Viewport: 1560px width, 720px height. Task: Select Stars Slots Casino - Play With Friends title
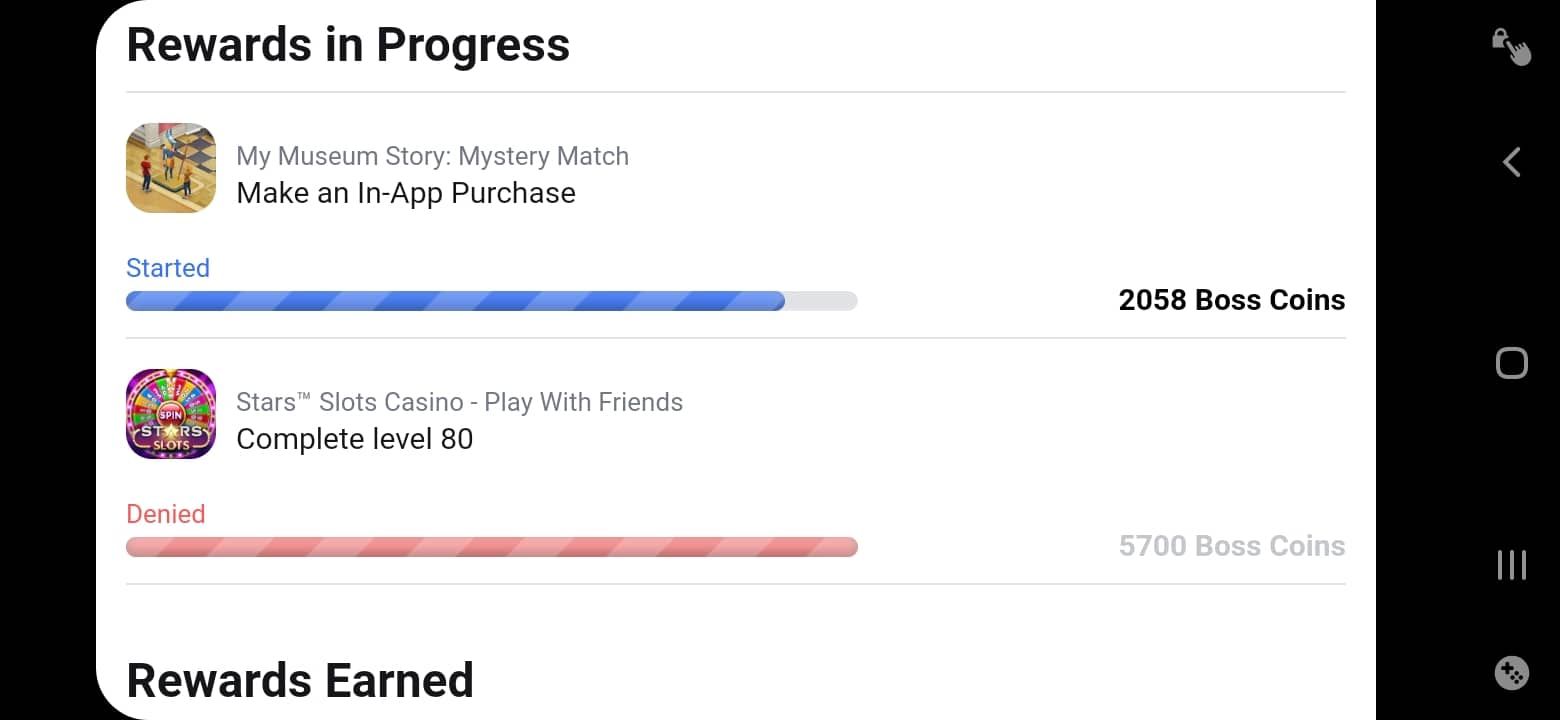(459, 402)
